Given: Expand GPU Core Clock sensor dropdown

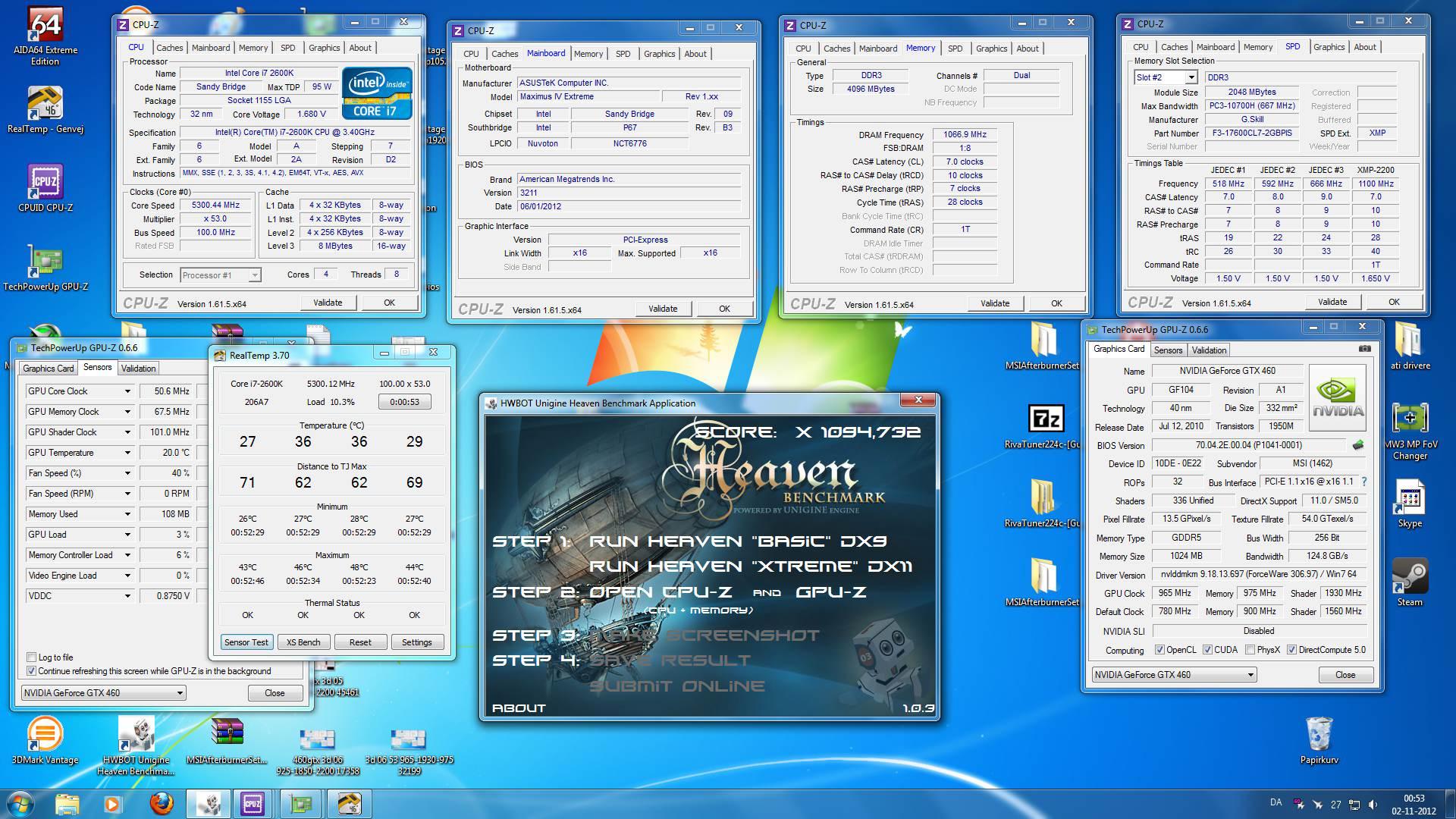Looking at the screenshot, I should [127, 391].
